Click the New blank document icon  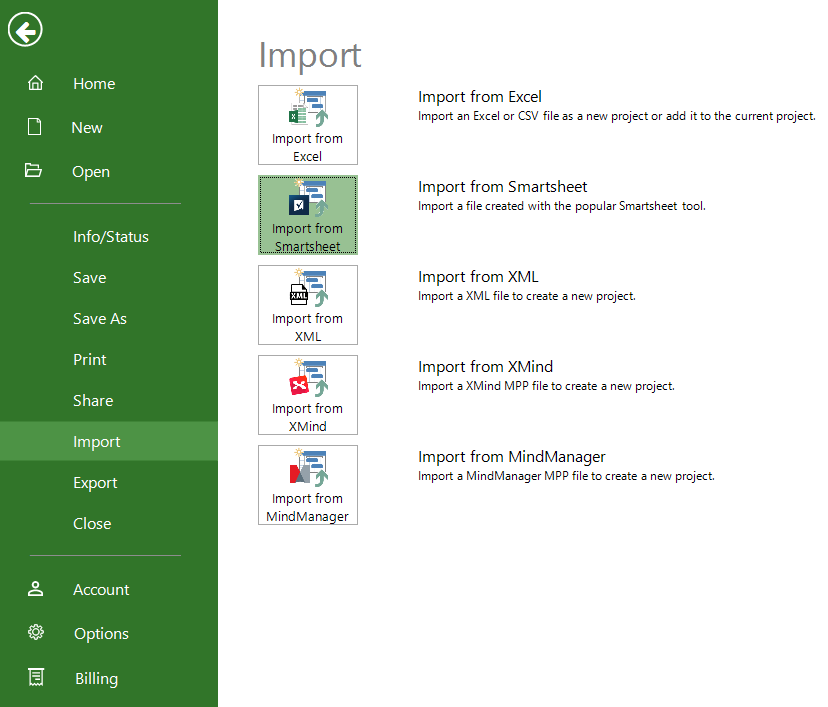(x=35, y=127)
